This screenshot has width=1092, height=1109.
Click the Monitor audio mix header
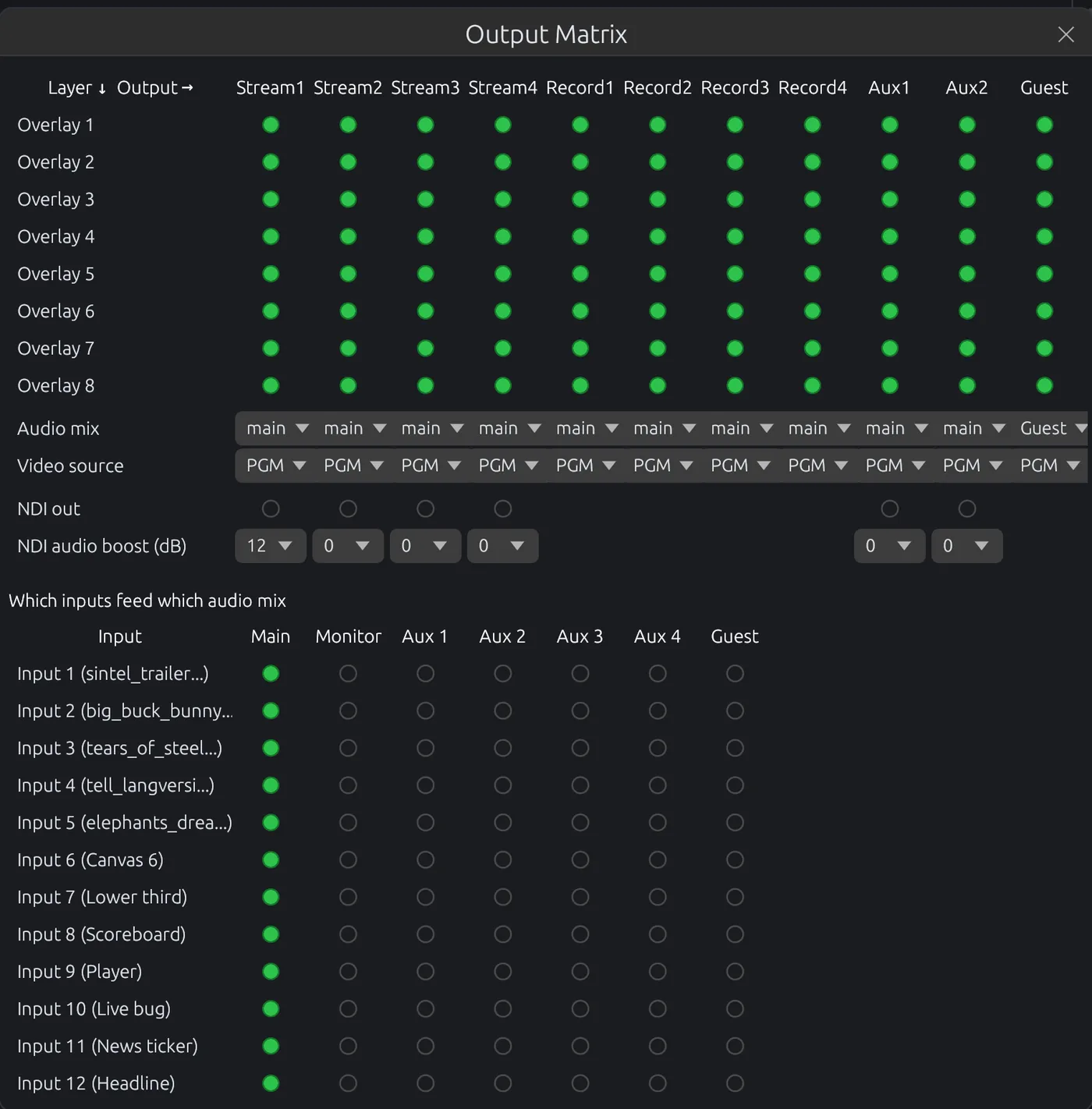coord(348,636)
